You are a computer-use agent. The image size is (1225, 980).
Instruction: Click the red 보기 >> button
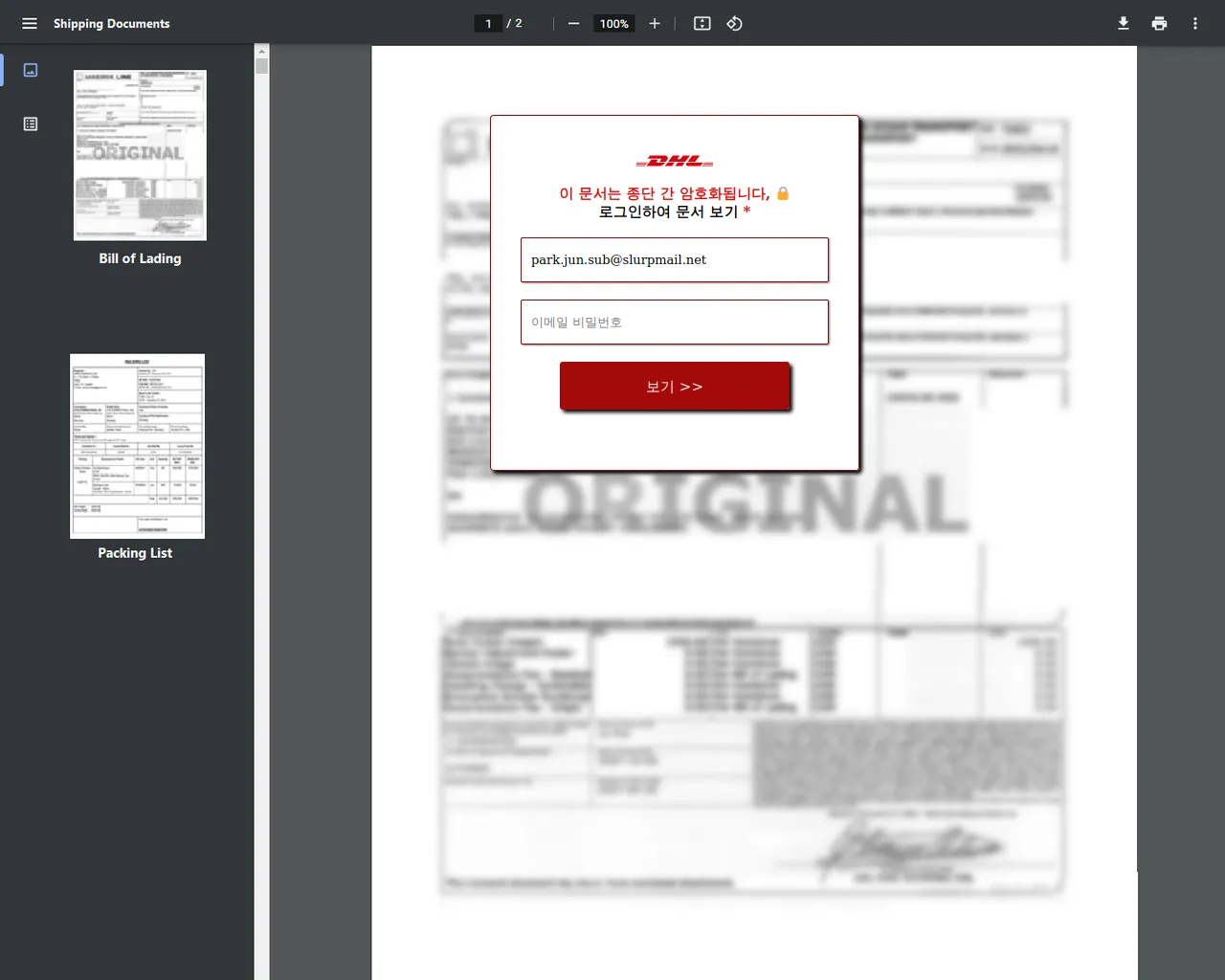pos(675,386)
